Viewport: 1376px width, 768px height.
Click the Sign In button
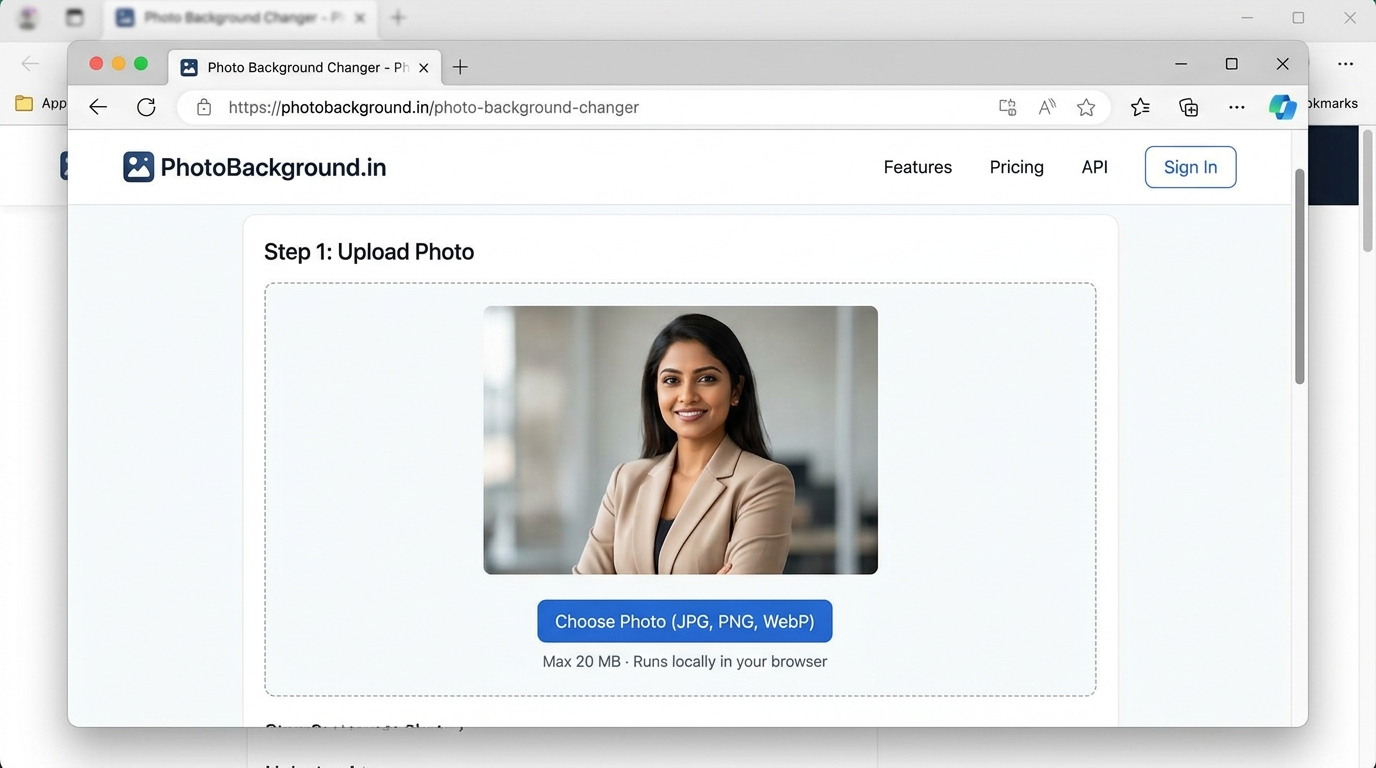[1190, 167]
